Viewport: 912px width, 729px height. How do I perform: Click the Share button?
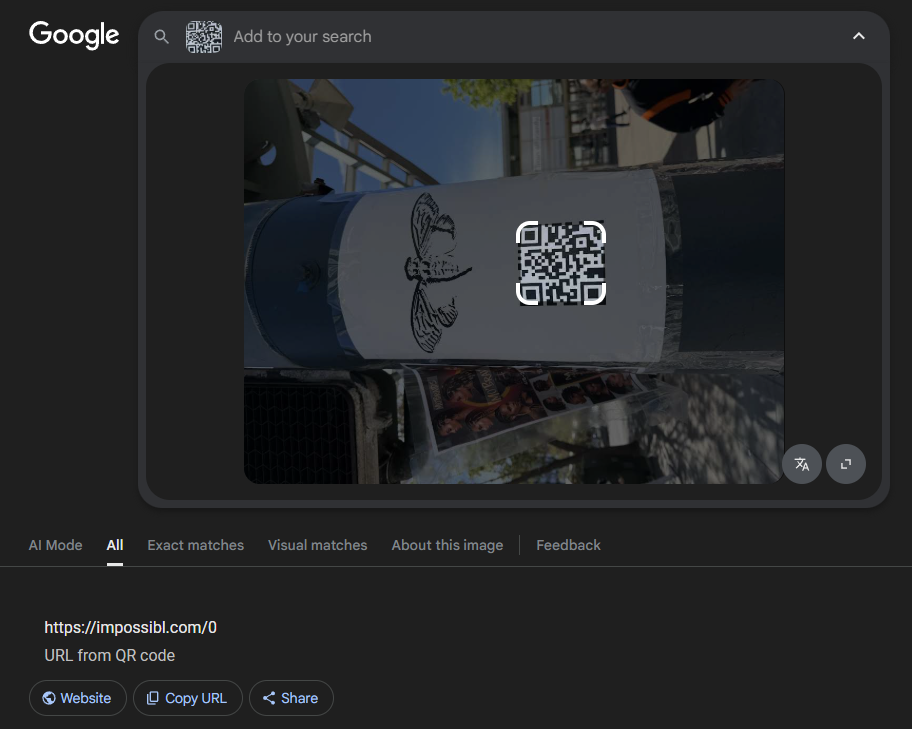[x=291, y=698]
